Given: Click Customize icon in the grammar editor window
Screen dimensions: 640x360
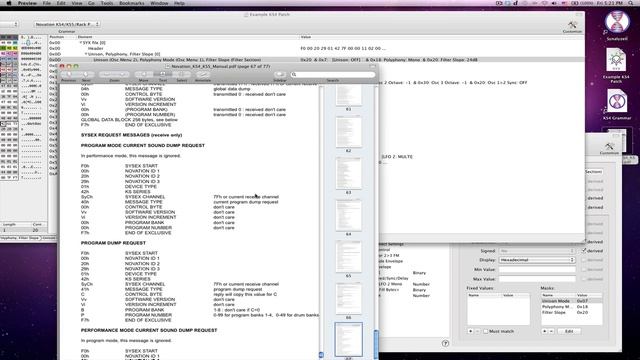Looking at the screenshot, I should (x=609, y=146).
